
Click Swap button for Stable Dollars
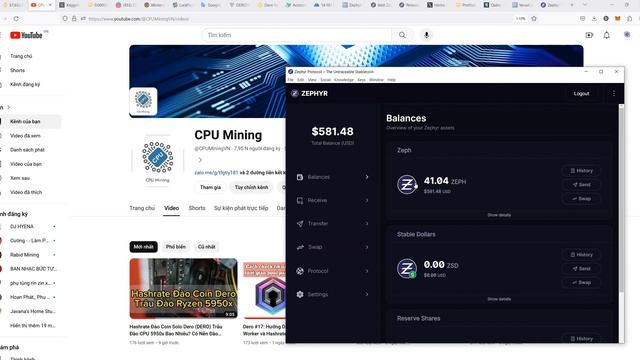coord(581,282)
